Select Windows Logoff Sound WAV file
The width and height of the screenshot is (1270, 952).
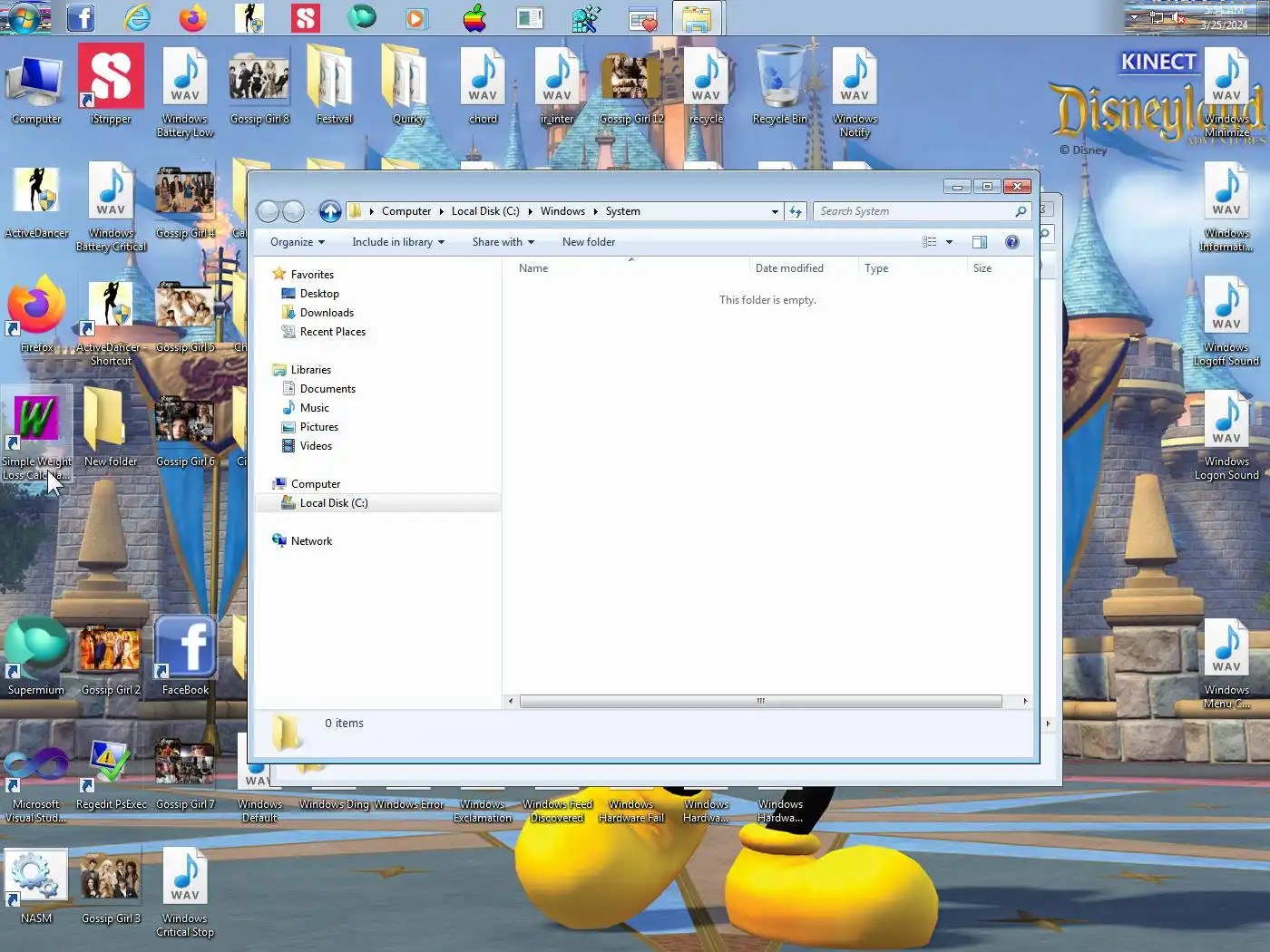click(x=1226, y=321)
